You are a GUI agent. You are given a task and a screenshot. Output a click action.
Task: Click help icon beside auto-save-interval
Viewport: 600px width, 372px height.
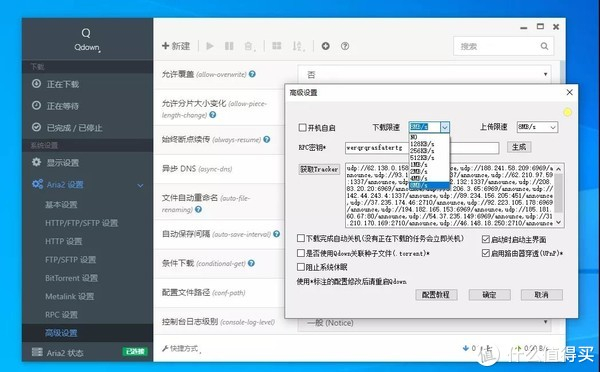(x=276, y=234)
